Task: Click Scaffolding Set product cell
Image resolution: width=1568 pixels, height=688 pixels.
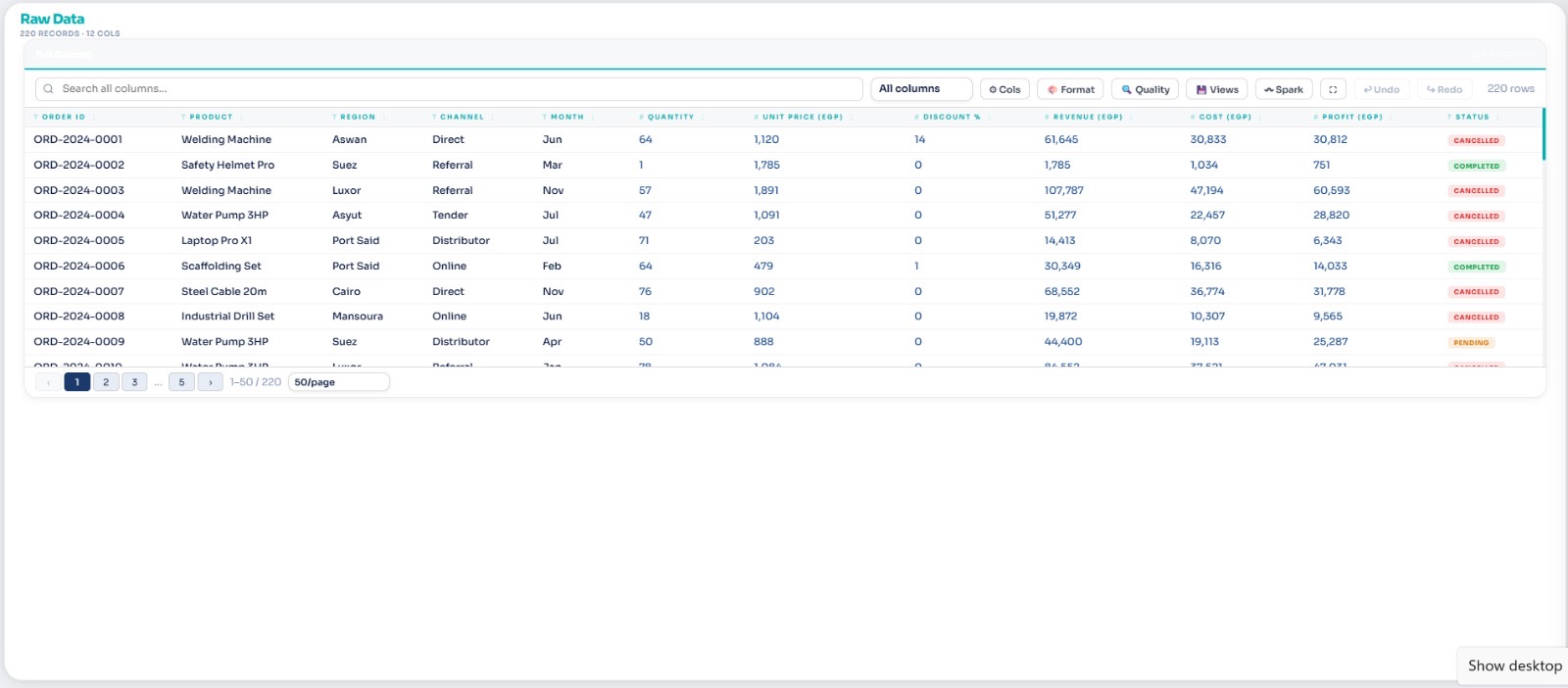Action: tap(221, 267)
